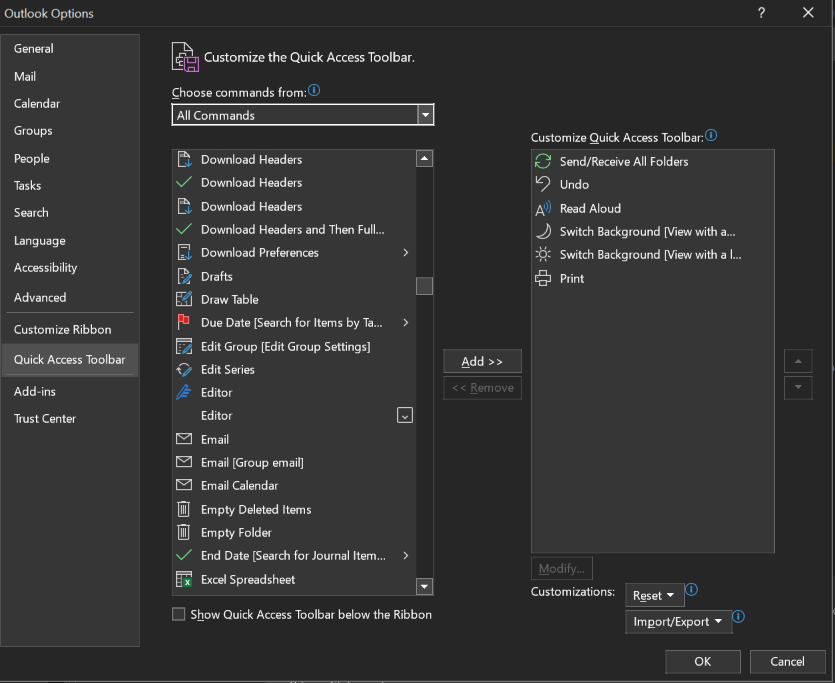Image resolution: width=835 pixels, height=683 pixels.
Task: Expand the Due Date submenu arrow
Action: 406,322
